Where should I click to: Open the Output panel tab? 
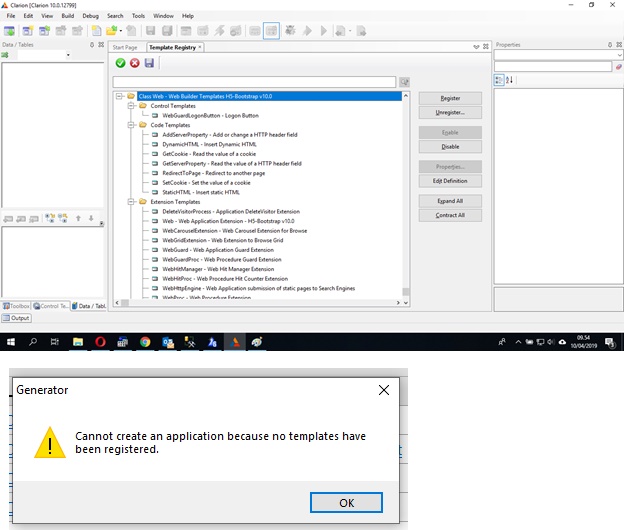tap(17, 318)
